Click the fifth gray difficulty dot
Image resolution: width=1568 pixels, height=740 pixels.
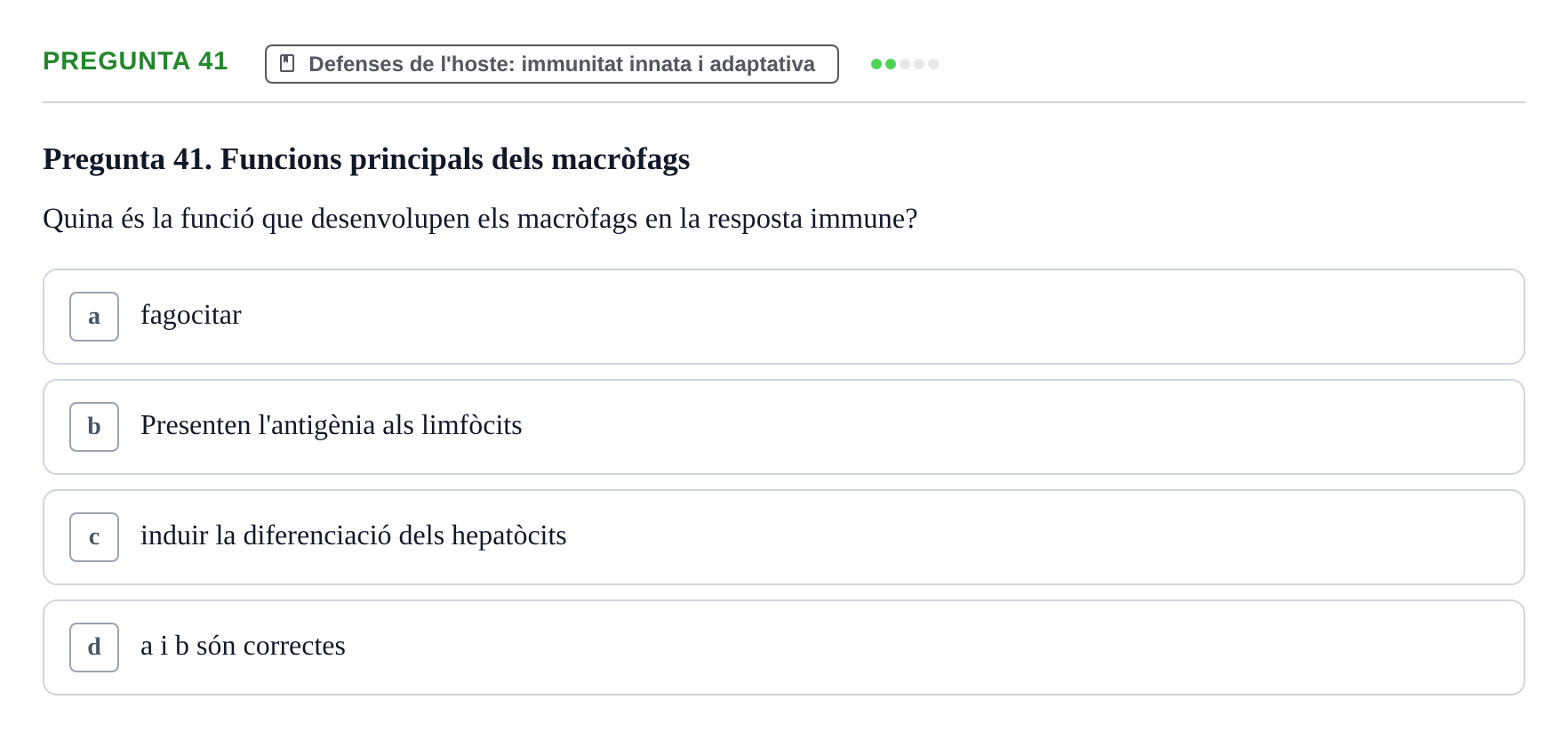tap(933, 64)
